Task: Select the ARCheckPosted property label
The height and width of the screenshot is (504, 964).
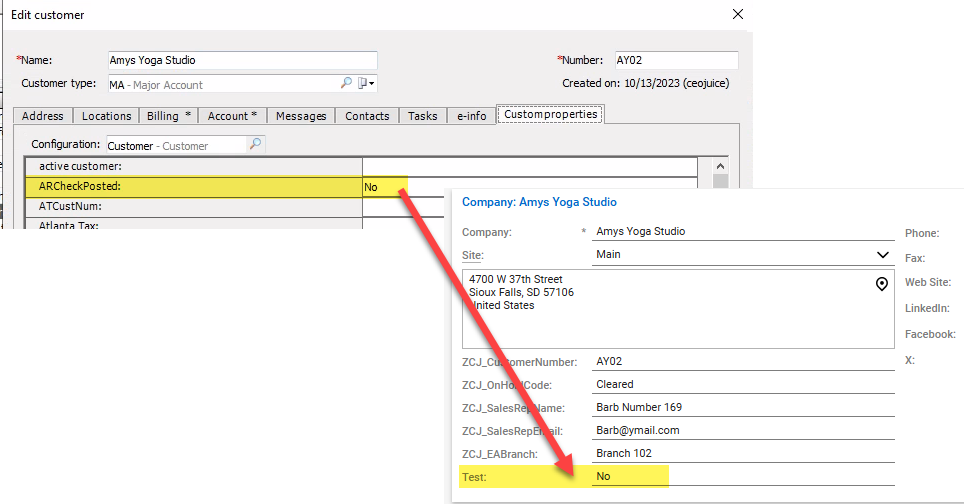Action: (x=79, y=186)
